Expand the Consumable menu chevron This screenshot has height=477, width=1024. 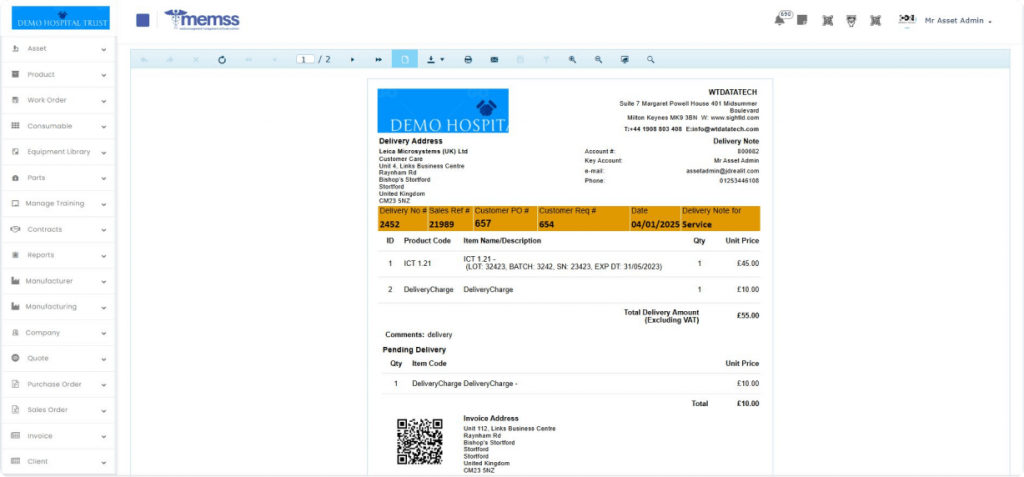point(103,126)
